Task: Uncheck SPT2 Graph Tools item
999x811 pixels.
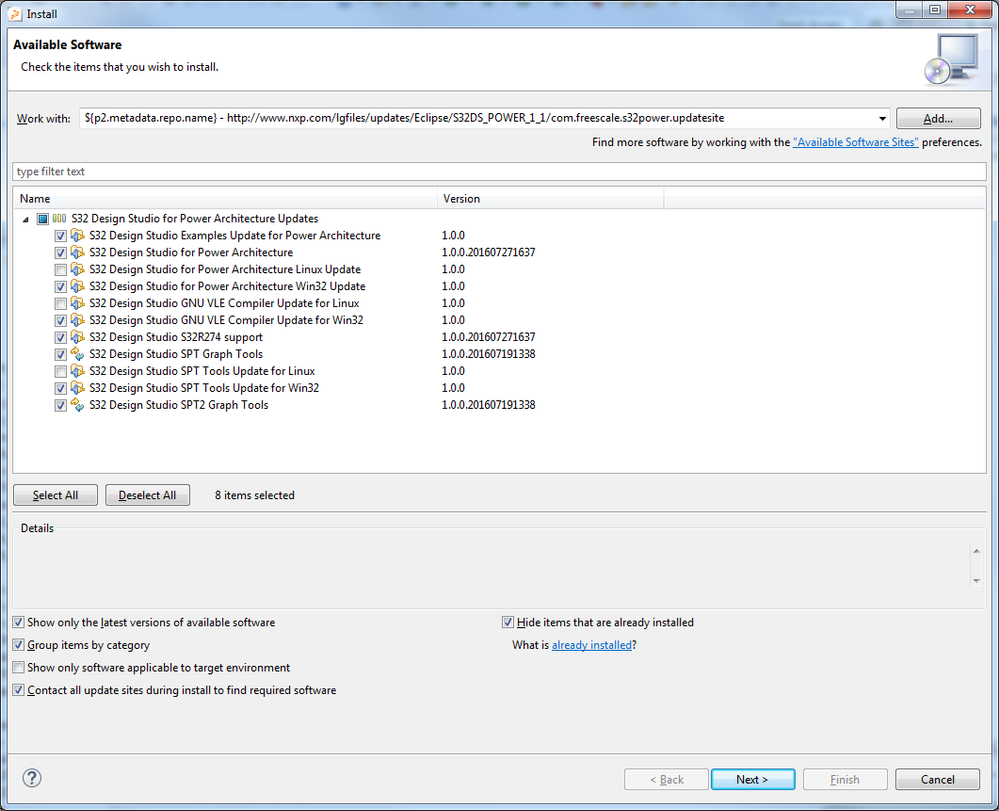Action: [61, 405]
